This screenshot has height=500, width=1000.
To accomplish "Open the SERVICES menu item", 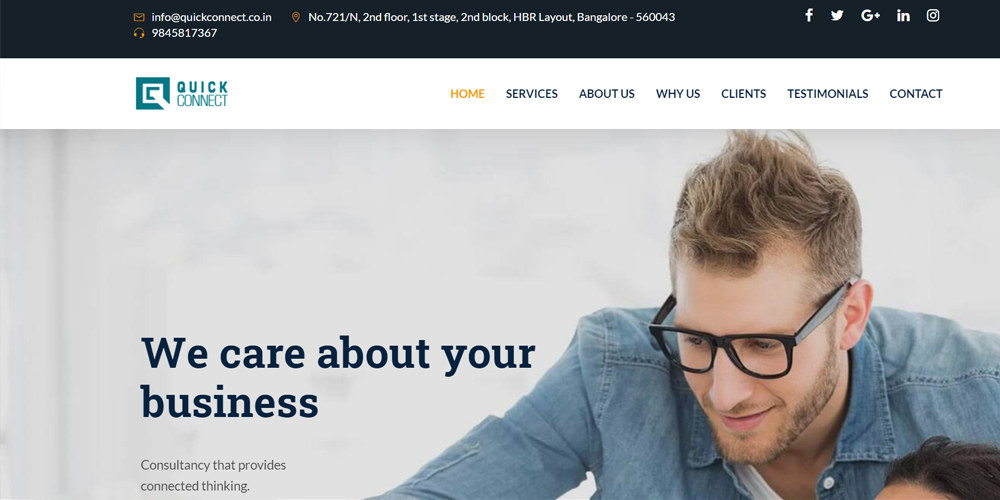I will [x=532, y=94].
